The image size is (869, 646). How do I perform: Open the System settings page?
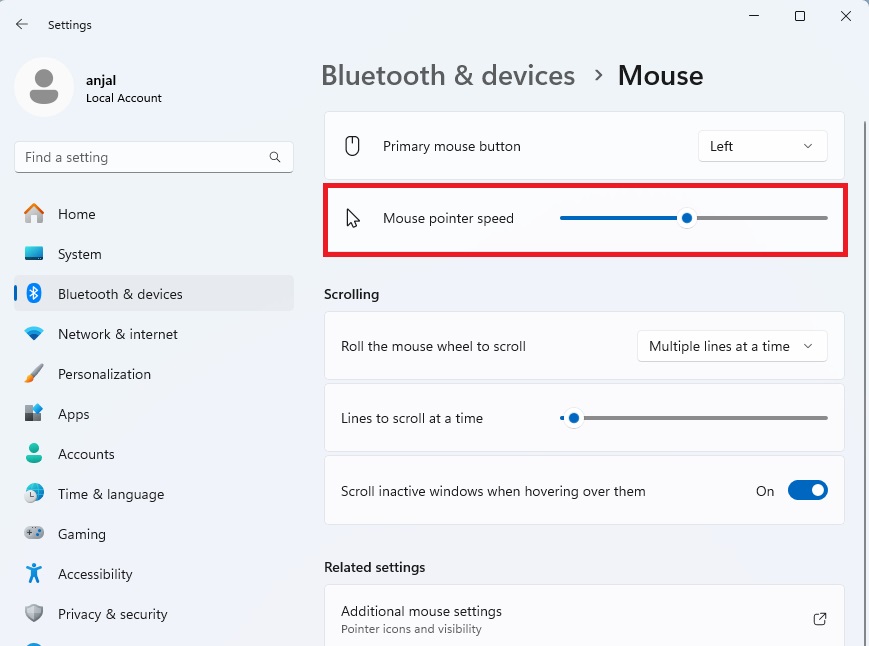pyautogui.click(x=154, y=254)
